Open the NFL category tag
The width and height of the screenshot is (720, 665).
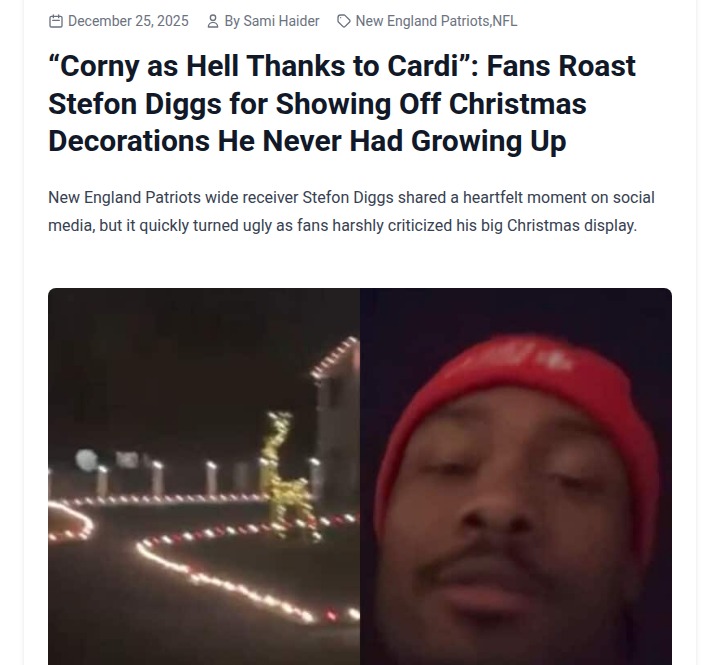[505, 21]
